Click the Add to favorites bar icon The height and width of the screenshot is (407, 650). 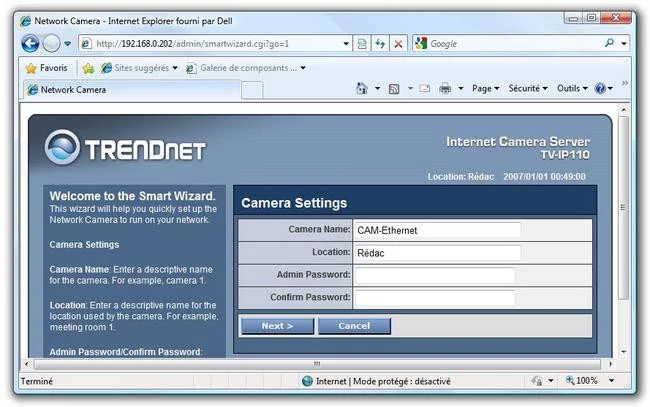(88, 68)
